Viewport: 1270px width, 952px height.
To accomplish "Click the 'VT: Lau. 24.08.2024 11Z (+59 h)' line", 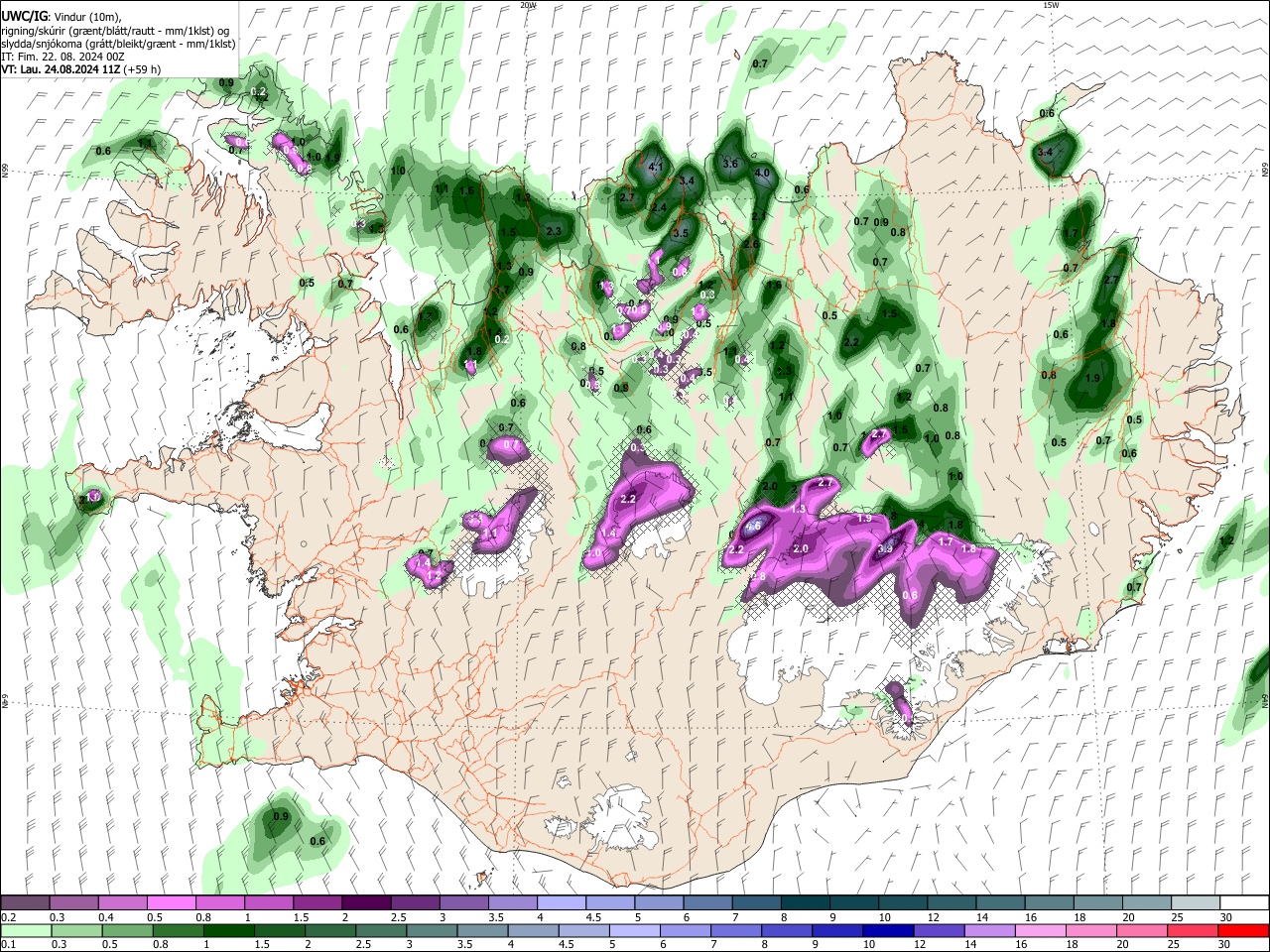I will tap(81, 69).
